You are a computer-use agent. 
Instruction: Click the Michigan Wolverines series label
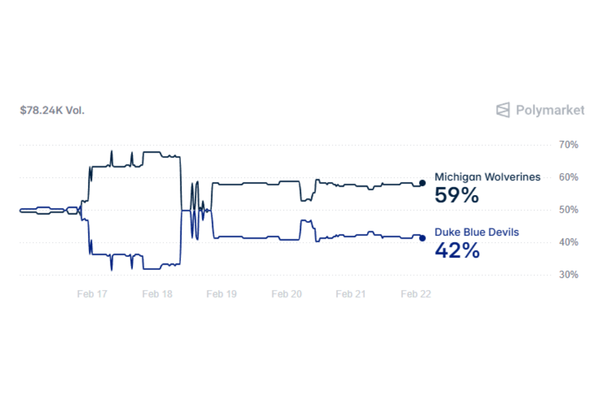487,177
